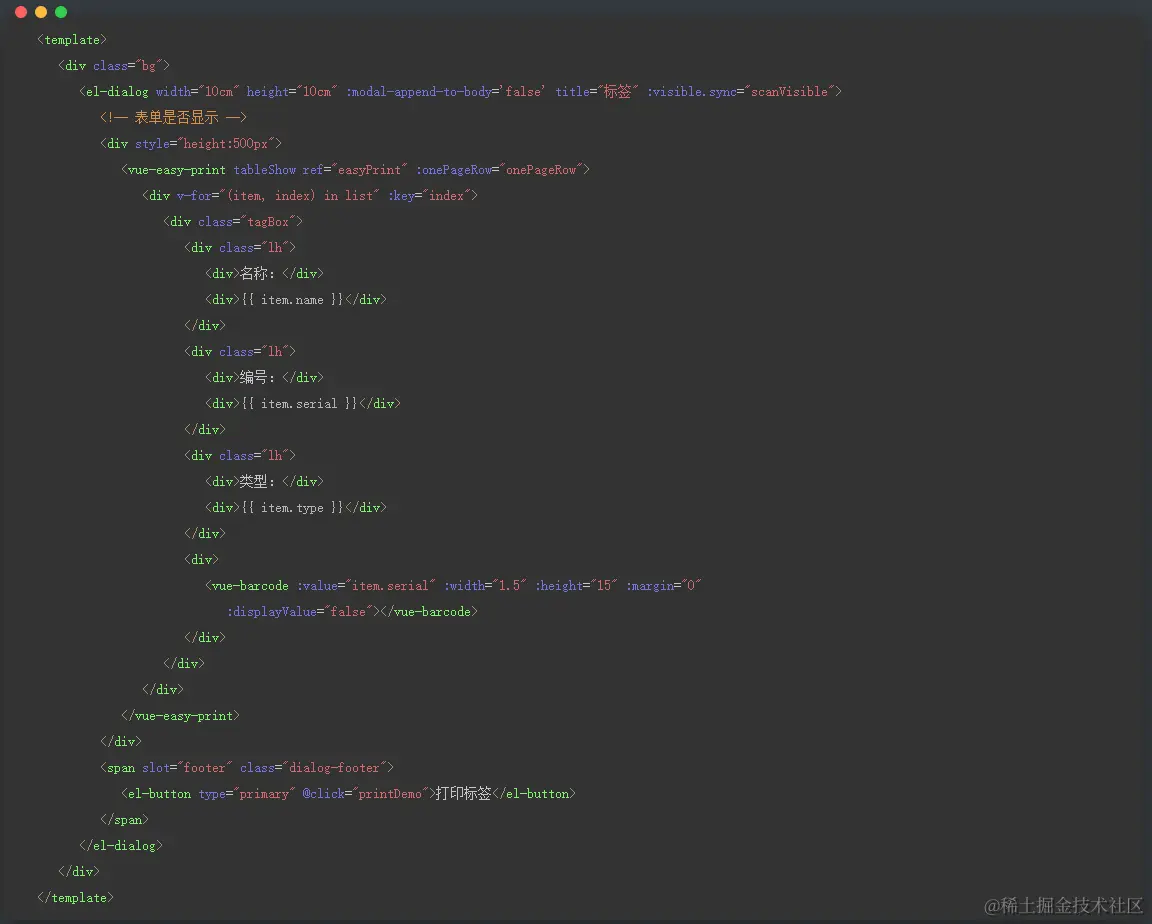Click the :key="index" attribute

click(x=429, y=195)
